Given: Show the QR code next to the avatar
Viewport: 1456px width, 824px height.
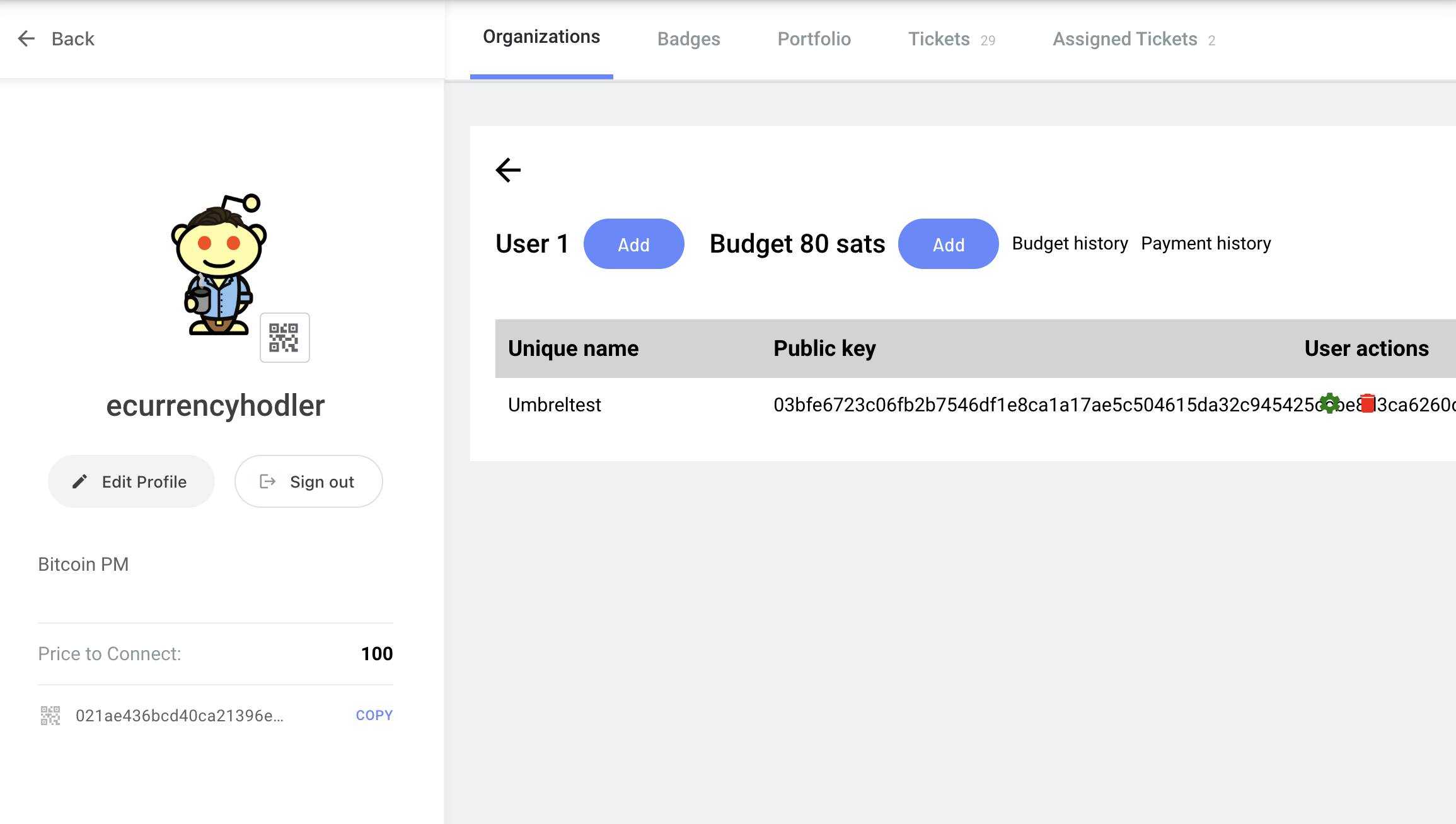Looking at the screenshot, I should click(284, 338).
